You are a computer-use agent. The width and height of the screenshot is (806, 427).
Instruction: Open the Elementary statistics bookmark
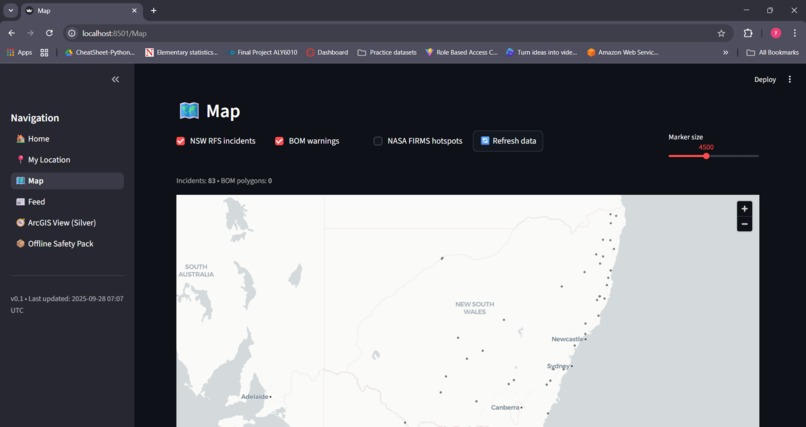click(181, 52)
